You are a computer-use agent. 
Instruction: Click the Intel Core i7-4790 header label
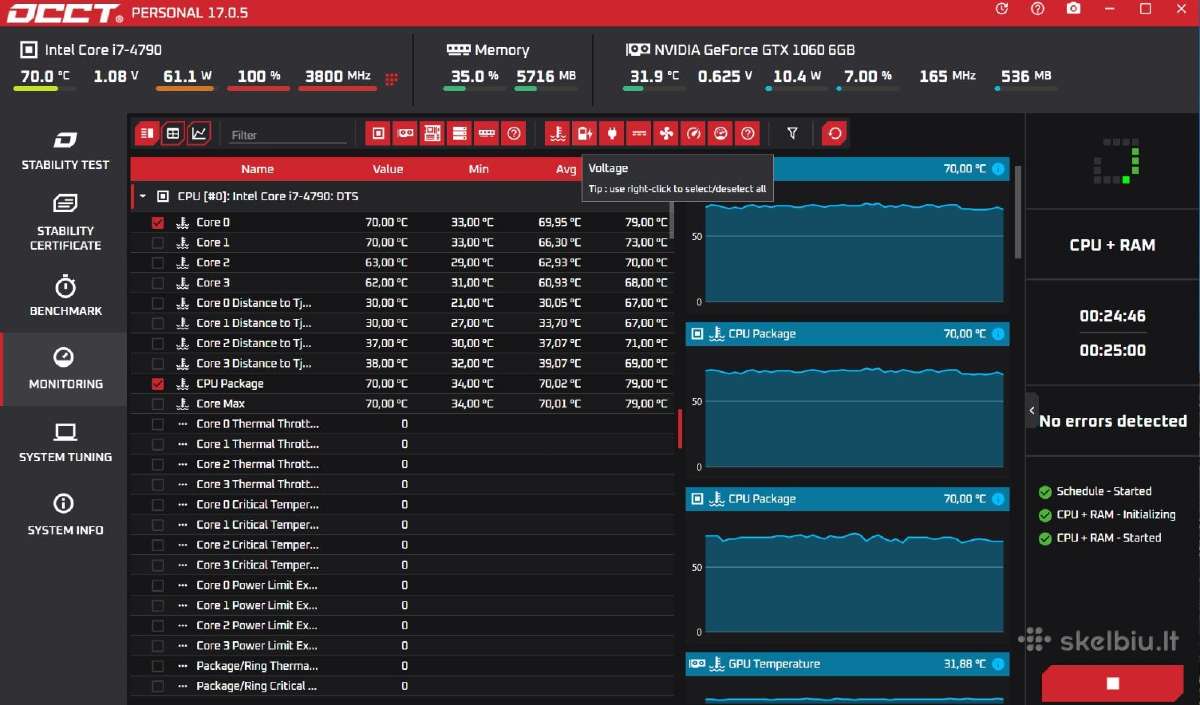(x=103, y=50)
